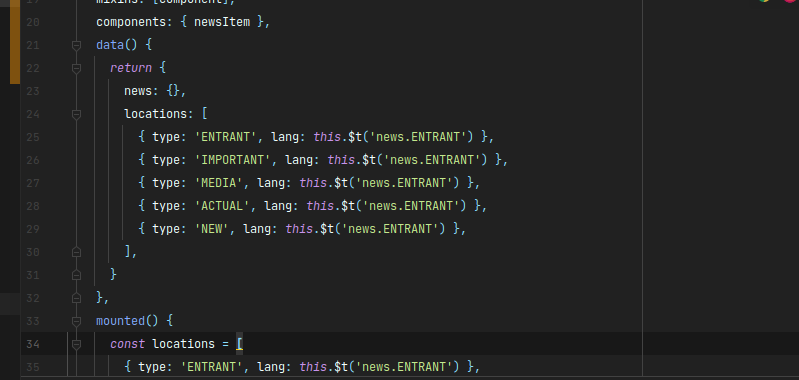
Task: Collapse the data() function fold marker
Action: pyautogui.click(x=76, y=45)
